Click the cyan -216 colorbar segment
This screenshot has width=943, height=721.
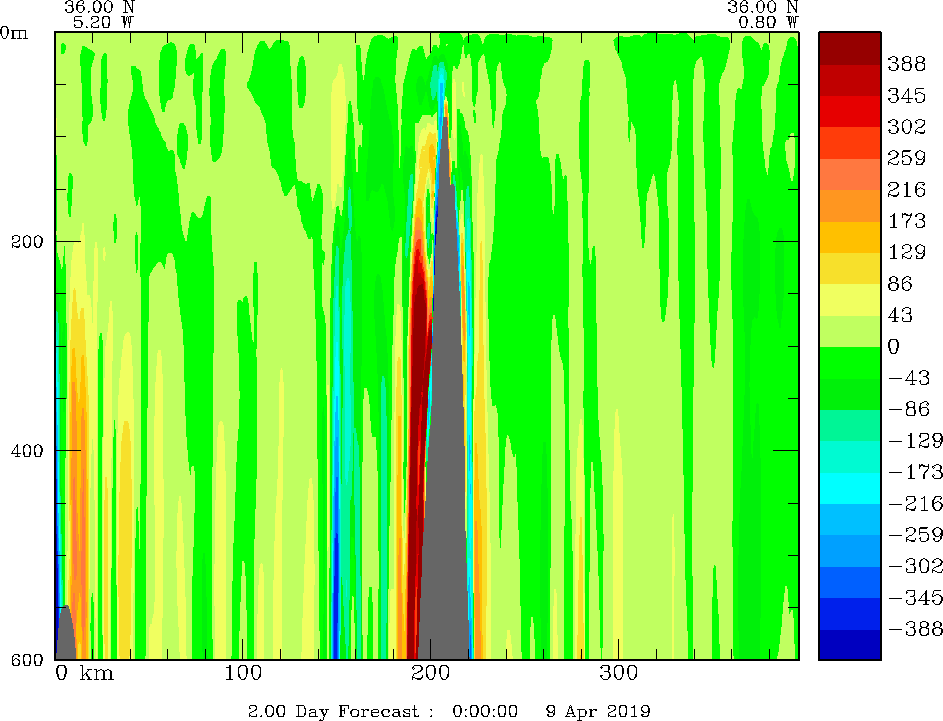(850, 488)
